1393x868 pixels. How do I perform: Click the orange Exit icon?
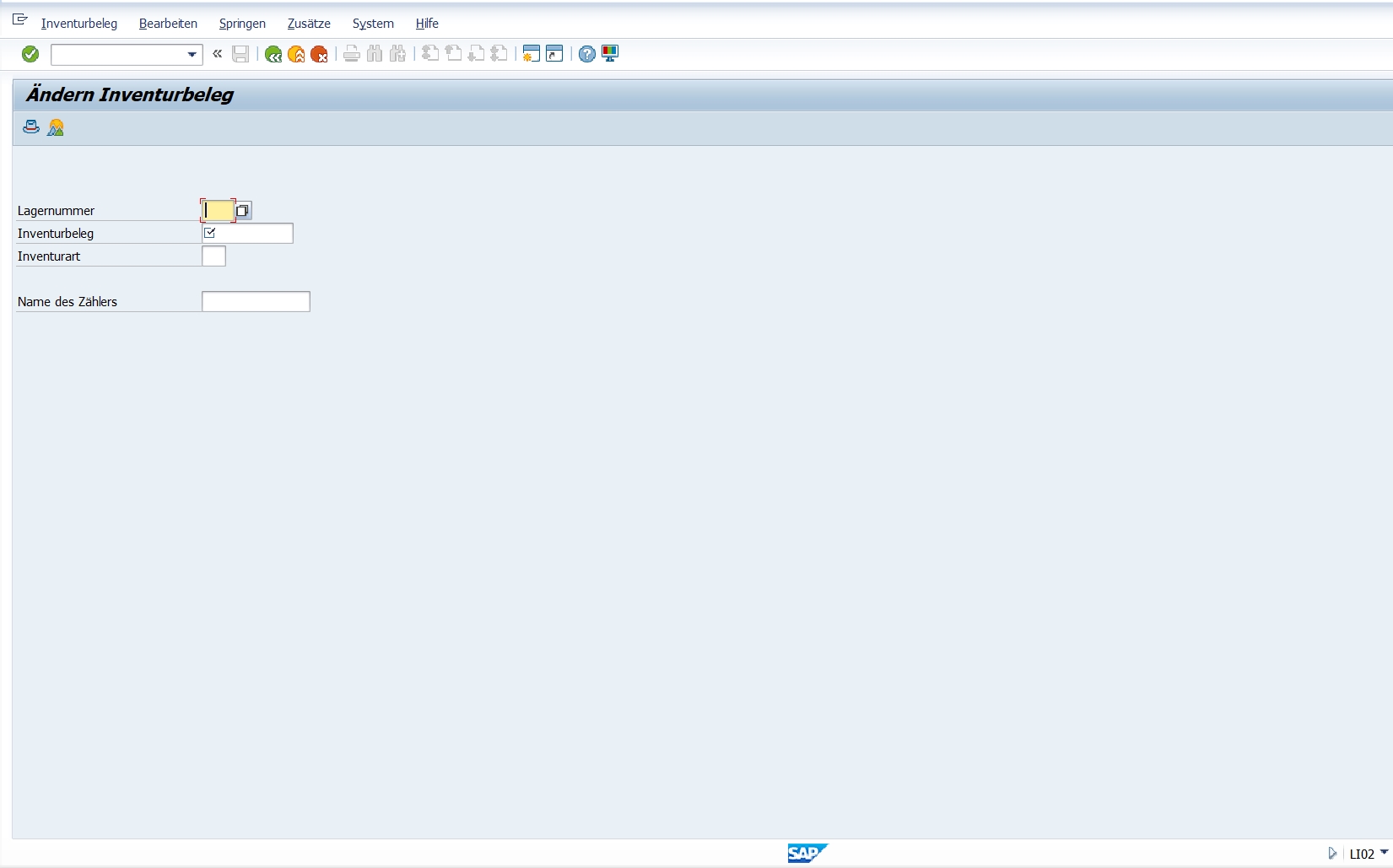pos(296,54)
